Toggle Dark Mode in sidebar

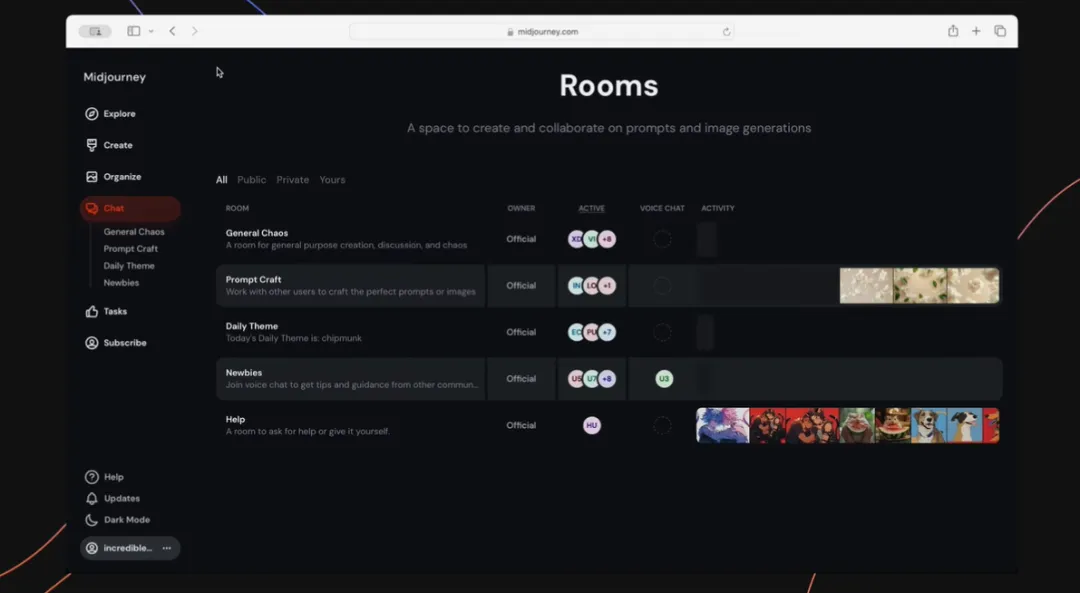tap(117, 520)
